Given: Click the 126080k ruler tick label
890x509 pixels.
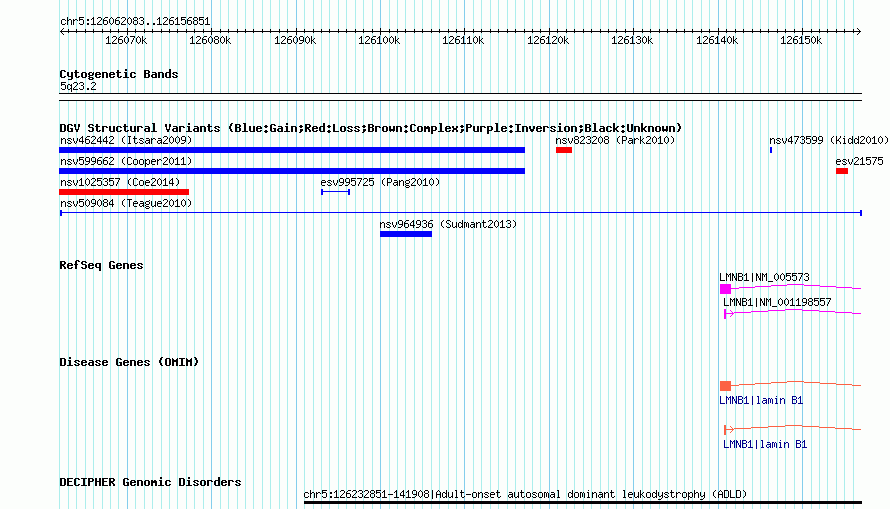Looking at the screenshot, I should coord(210,40).
